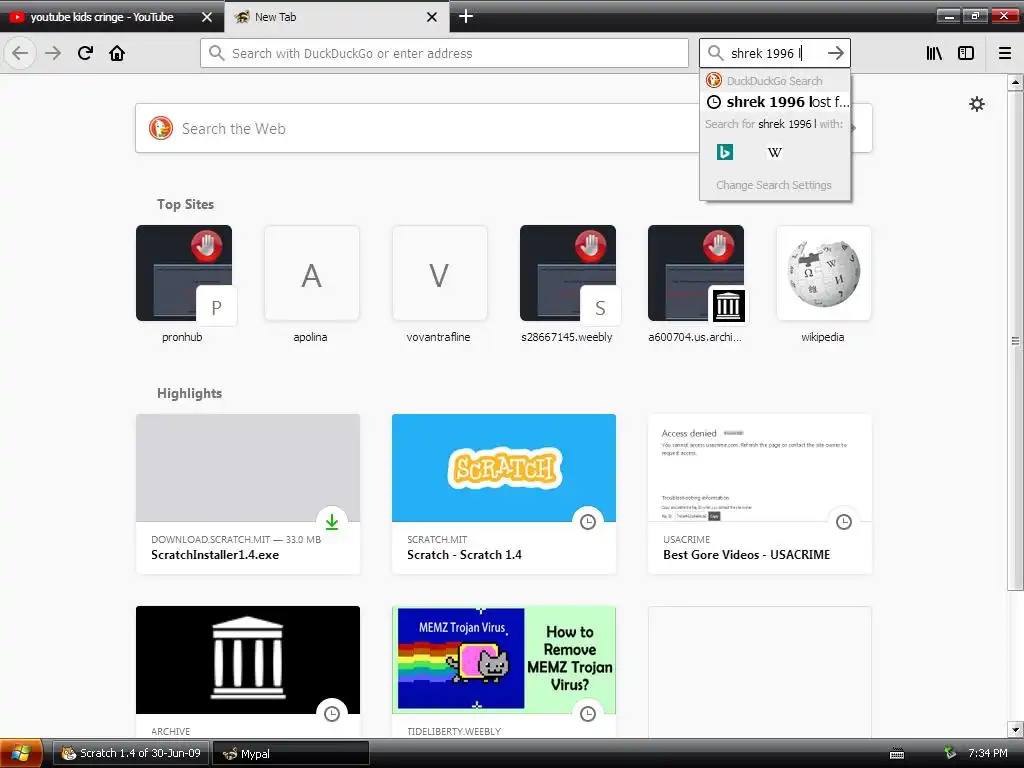Open the hamburger application menu
This screenshot has width=1024, height=768.
(1005, 53)
